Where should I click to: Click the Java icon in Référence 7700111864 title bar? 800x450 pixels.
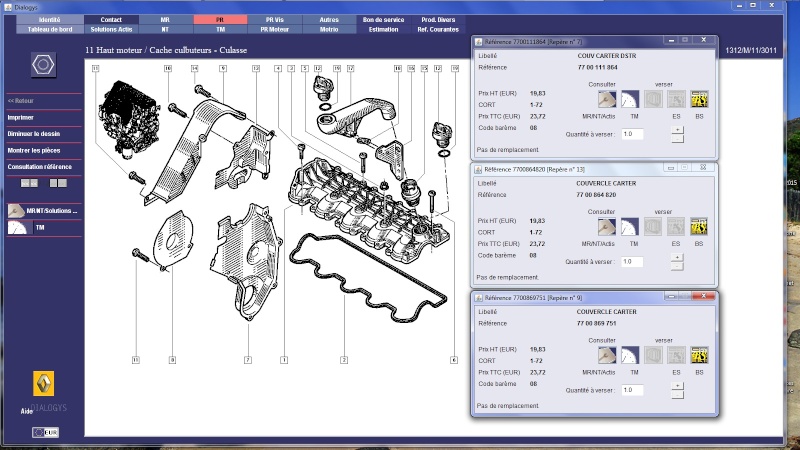[x=479, y=42]
